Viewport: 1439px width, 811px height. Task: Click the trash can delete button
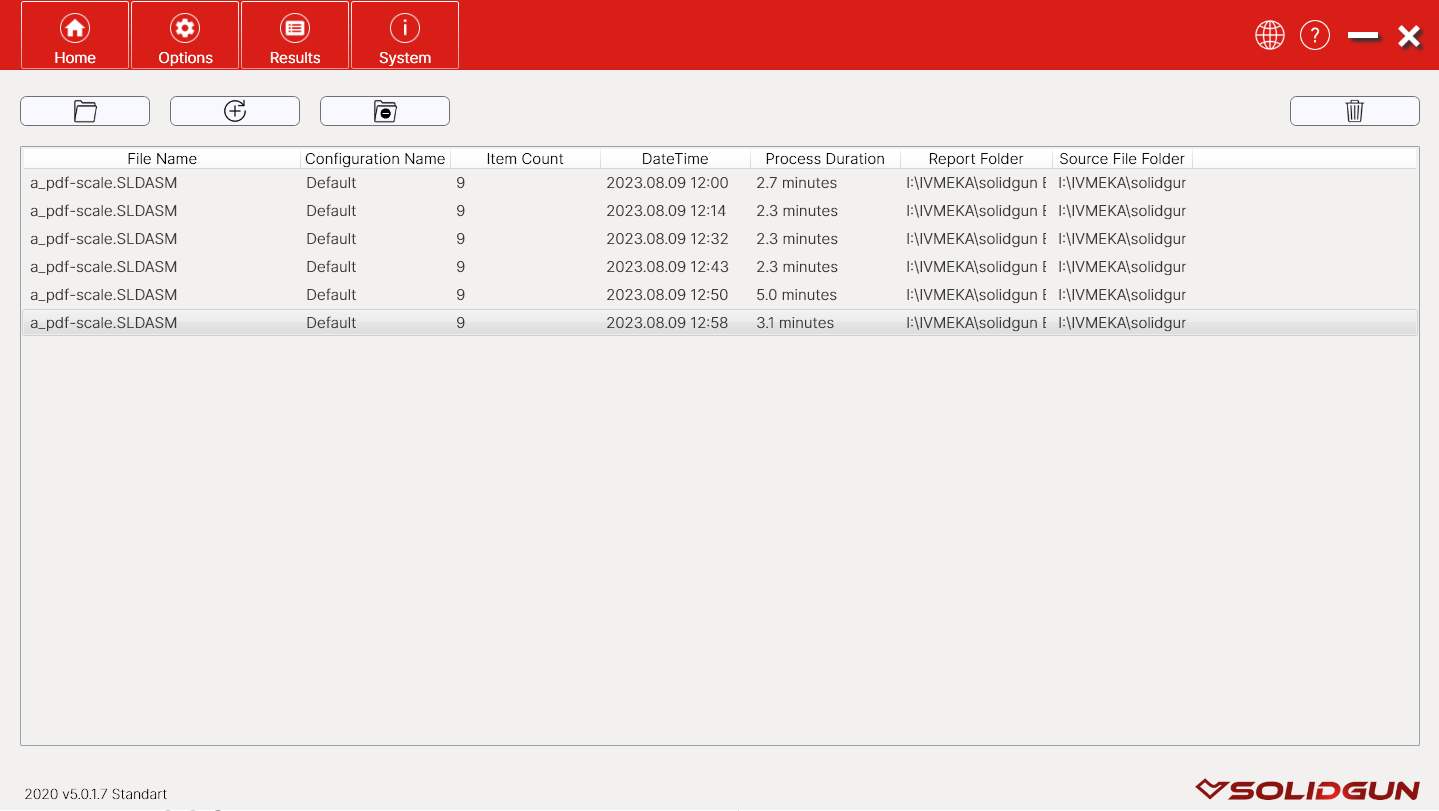pos(1355,111)
